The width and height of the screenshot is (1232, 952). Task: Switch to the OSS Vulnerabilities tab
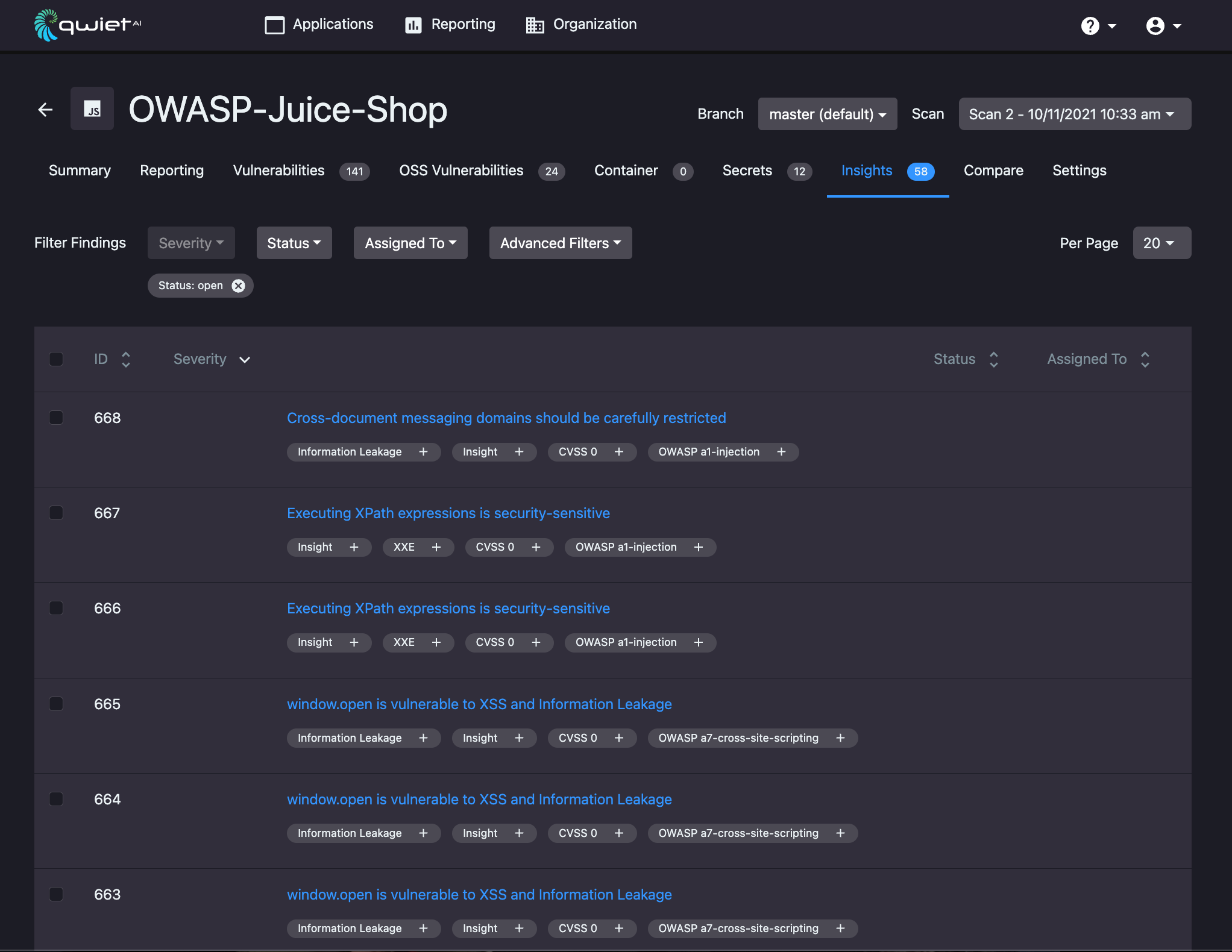pyautogui.click(x=482, y=171)
